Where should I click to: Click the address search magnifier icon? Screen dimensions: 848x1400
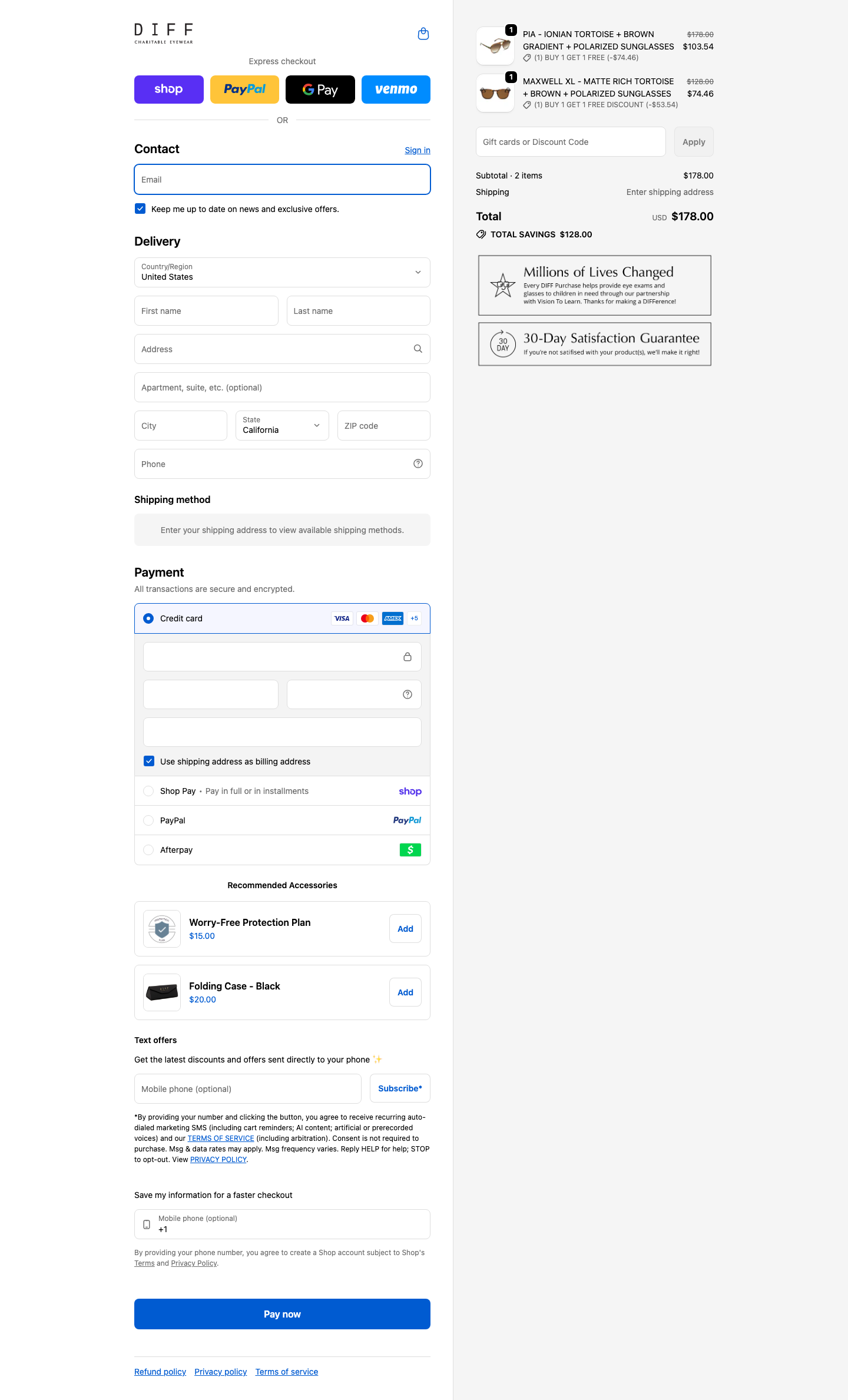coord(418,349)
